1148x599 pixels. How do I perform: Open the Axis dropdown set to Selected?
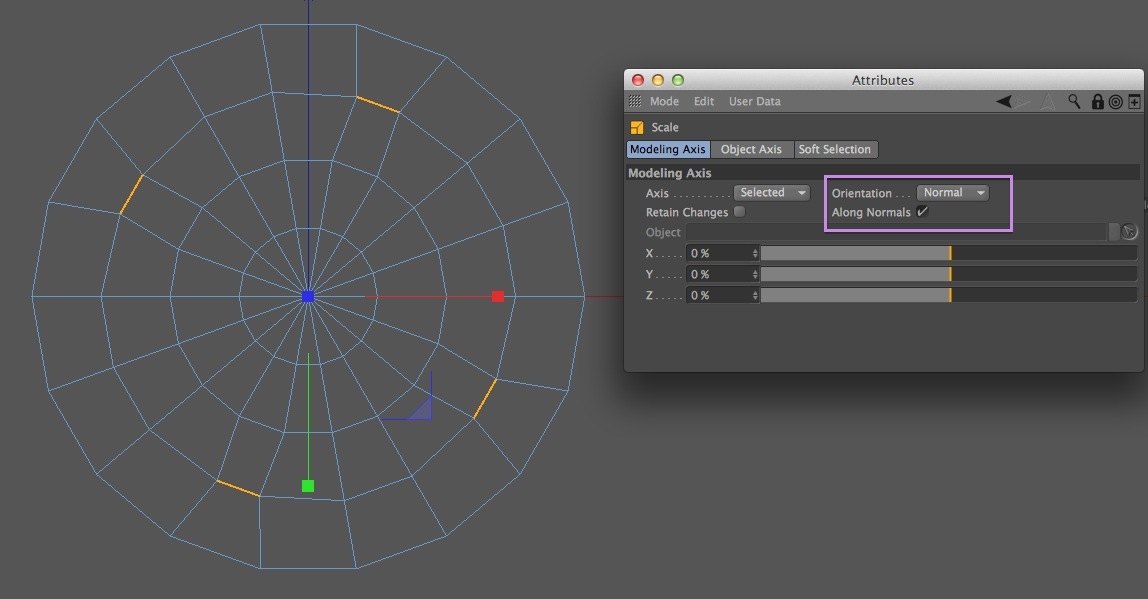(x=772, y=192)
